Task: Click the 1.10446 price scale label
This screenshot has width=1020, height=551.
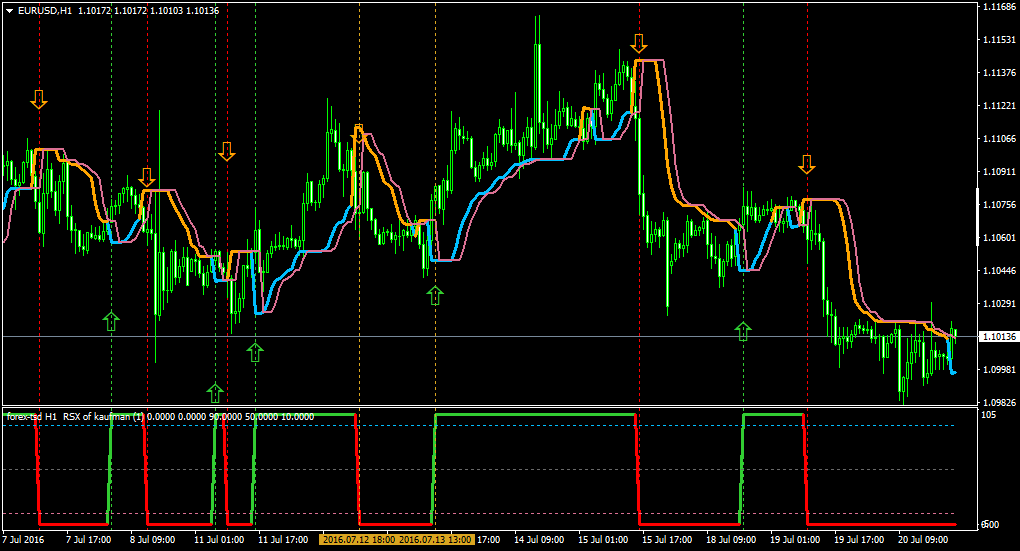Action: coord(1000,271)
